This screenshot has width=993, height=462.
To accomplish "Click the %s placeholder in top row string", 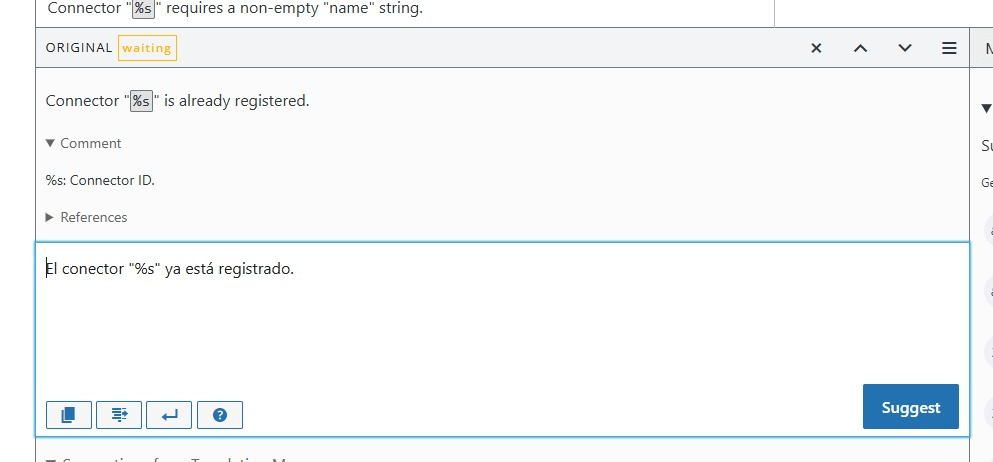I will 142,9.
